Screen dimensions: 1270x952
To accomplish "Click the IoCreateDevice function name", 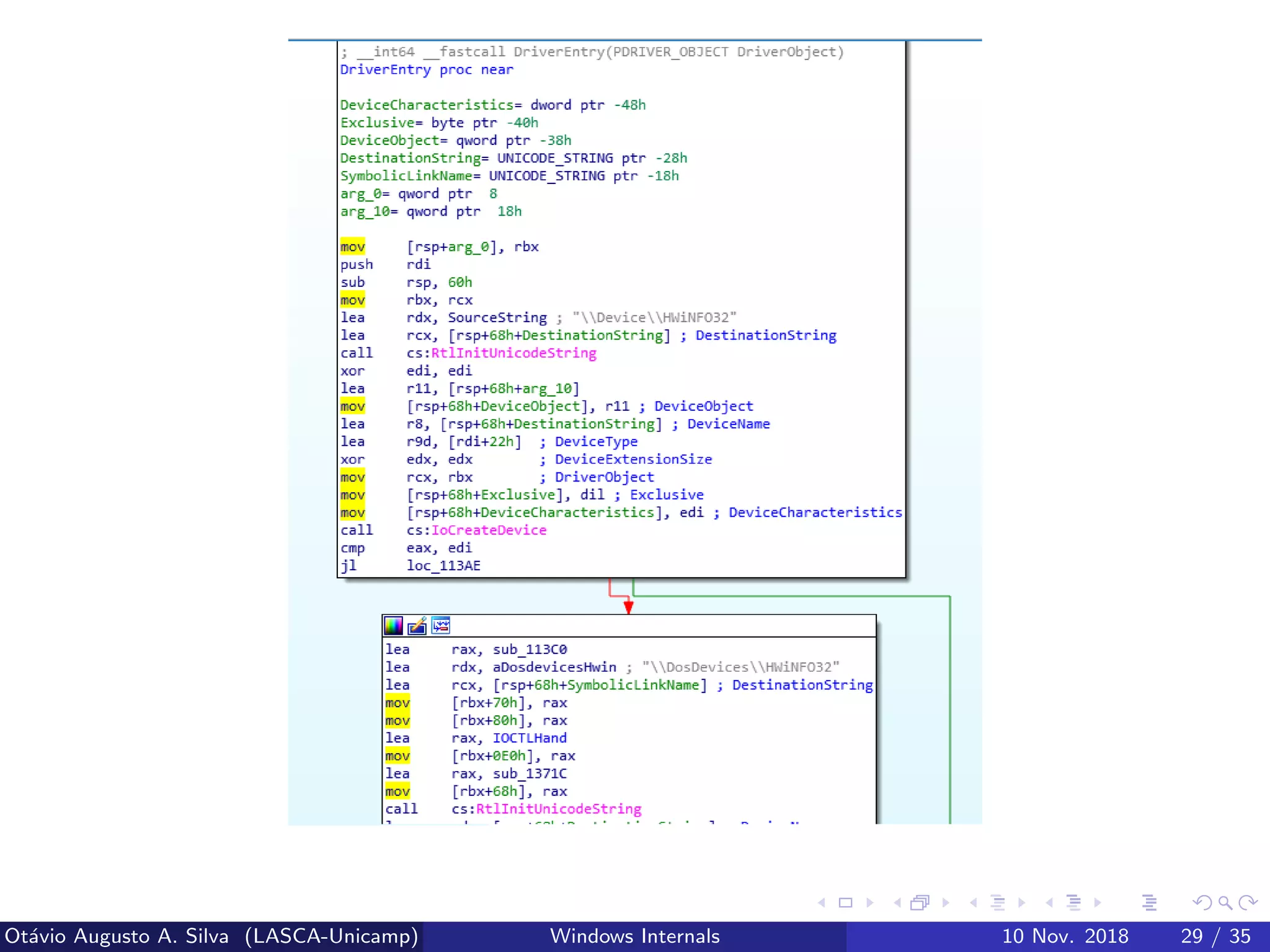I will click(489, 531).
